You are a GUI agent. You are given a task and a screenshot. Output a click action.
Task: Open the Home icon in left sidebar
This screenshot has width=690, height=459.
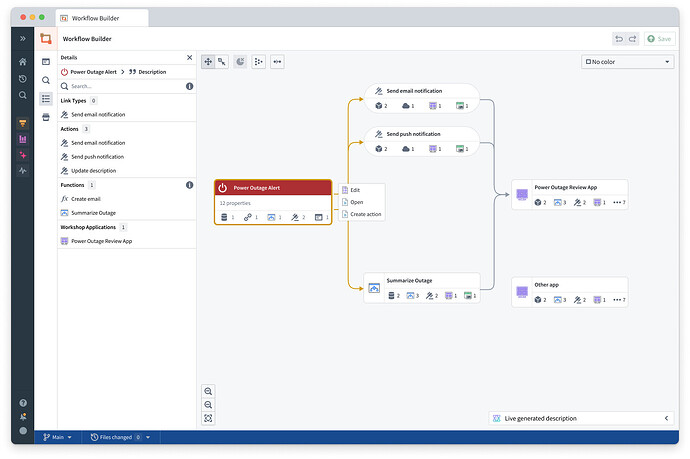[23, 62]
